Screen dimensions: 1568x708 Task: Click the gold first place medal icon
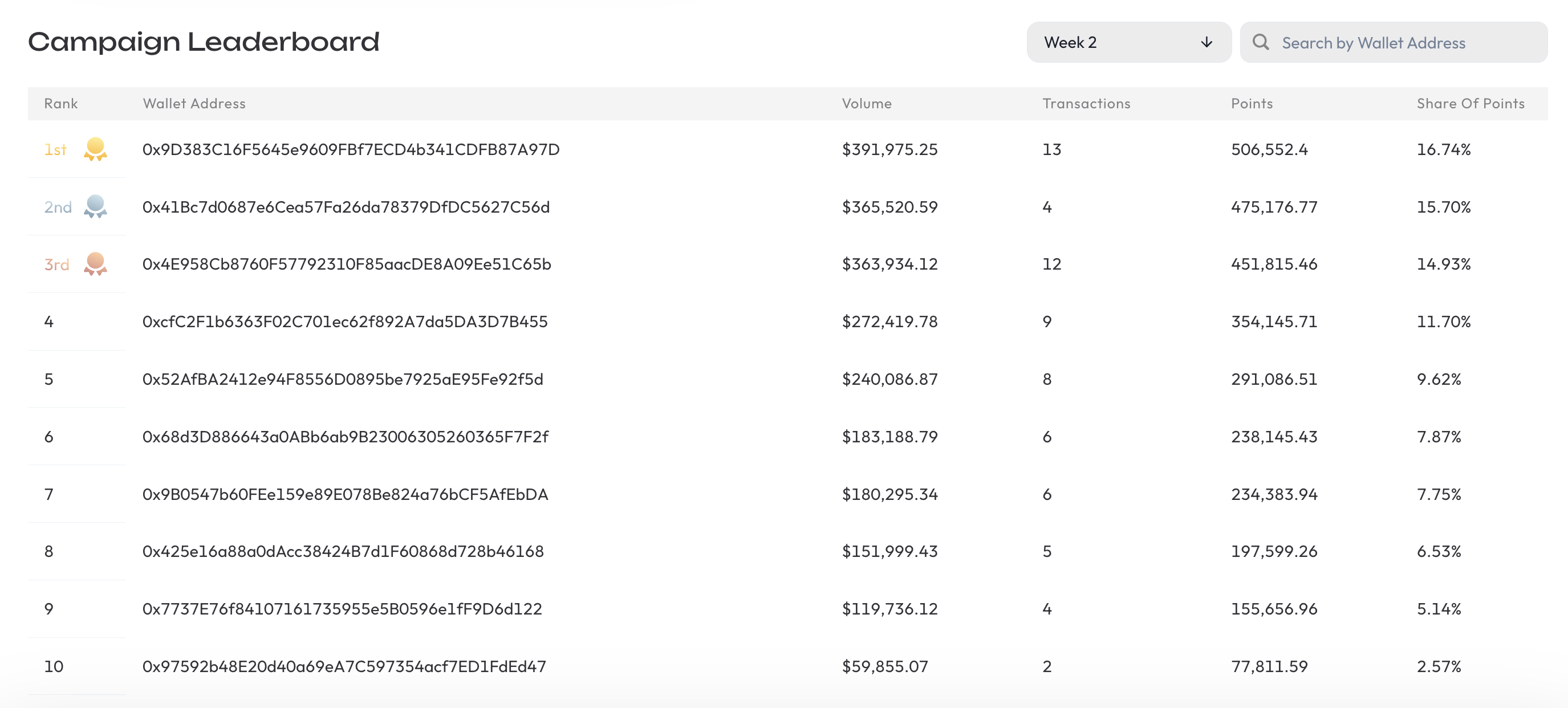pos(95,149)
